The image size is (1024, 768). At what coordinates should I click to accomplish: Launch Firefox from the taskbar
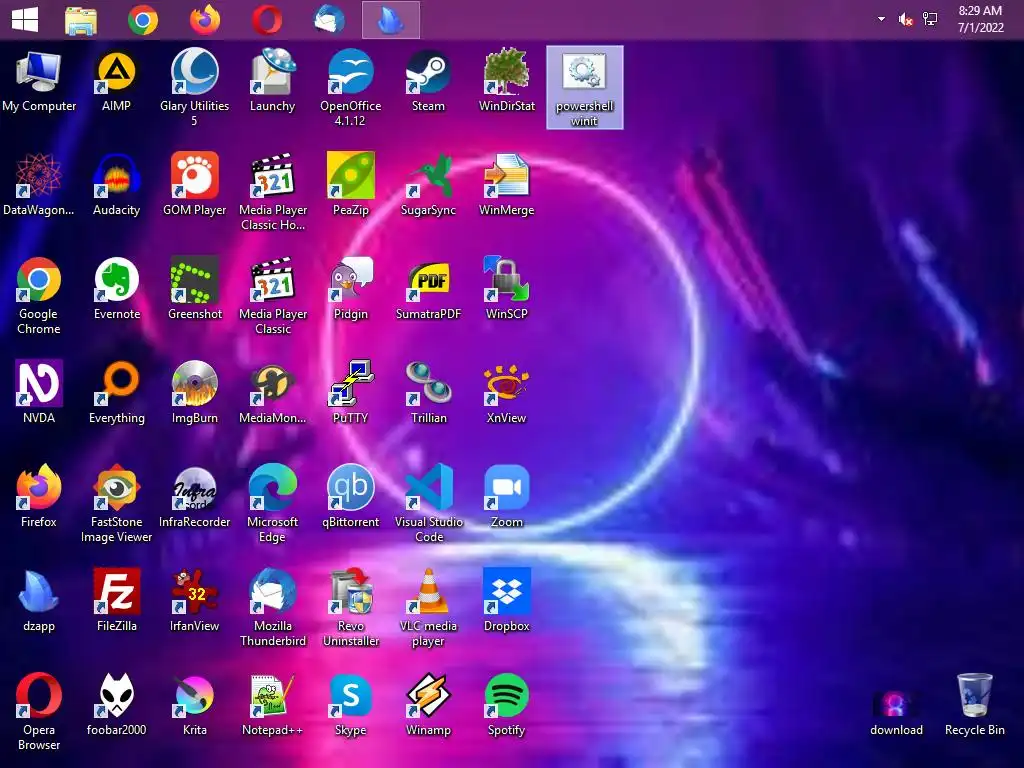[205, 20]
